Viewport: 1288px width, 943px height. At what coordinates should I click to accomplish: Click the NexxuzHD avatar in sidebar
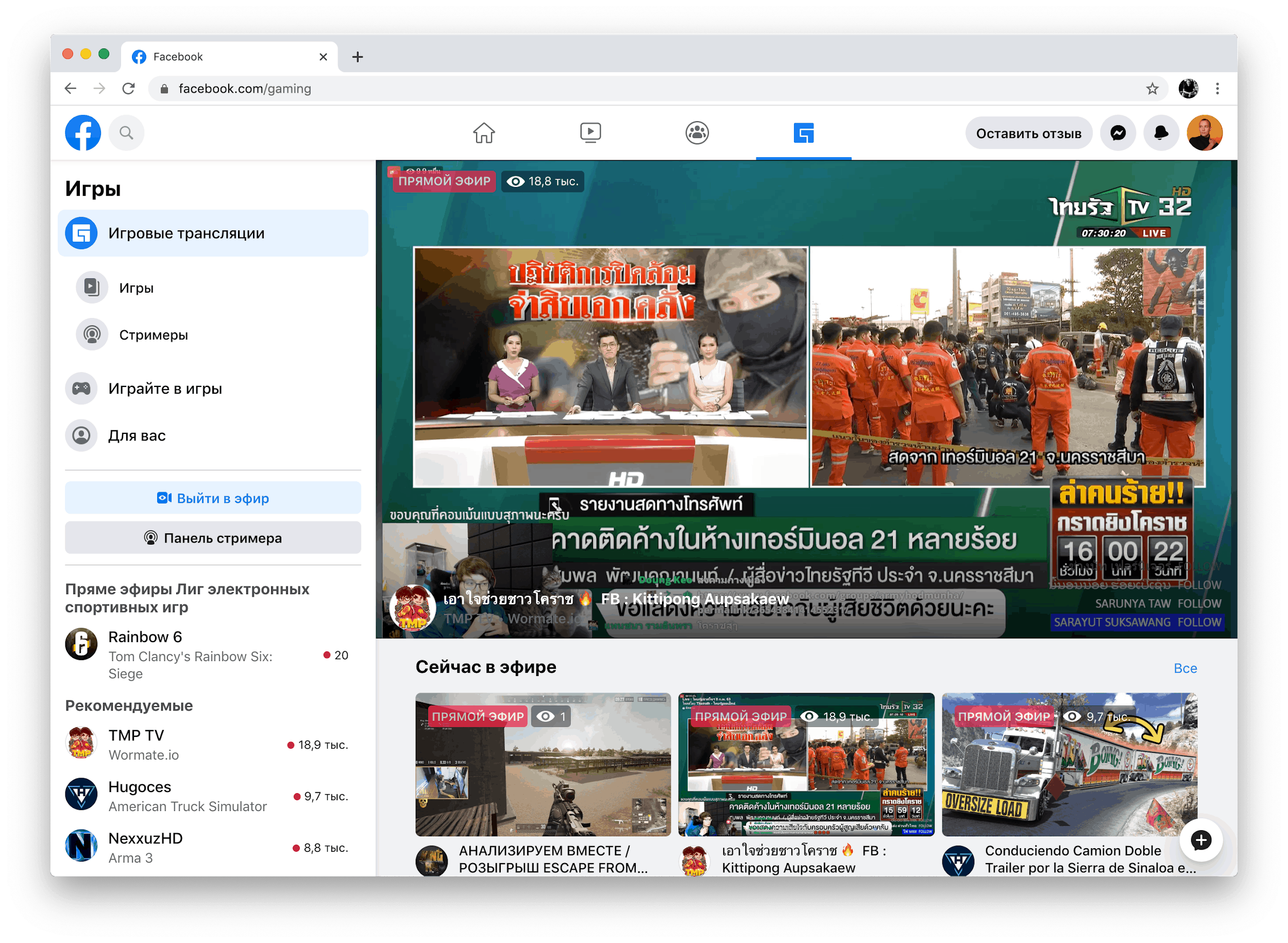[x=81, y=846]
